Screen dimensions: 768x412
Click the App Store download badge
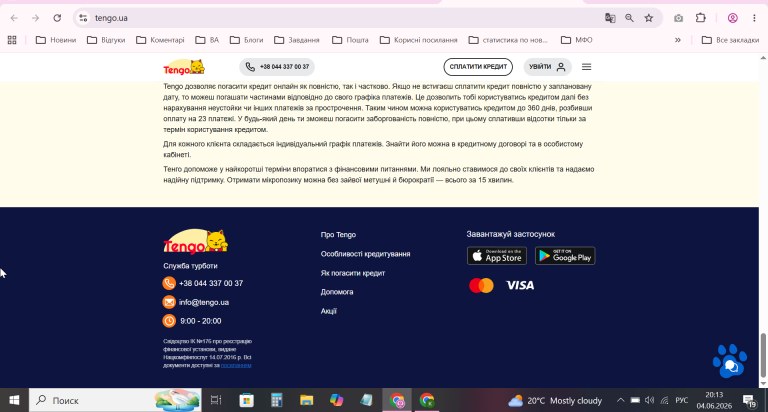497,256
